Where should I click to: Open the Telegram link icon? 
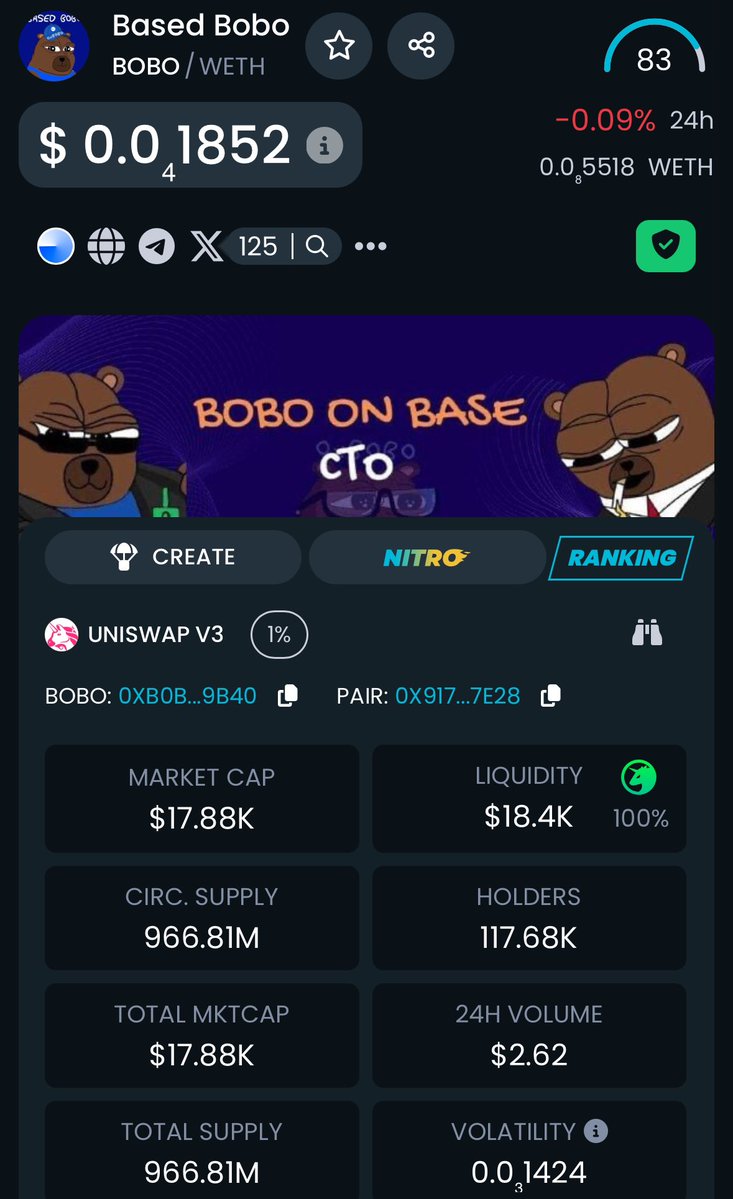(157, 246)
